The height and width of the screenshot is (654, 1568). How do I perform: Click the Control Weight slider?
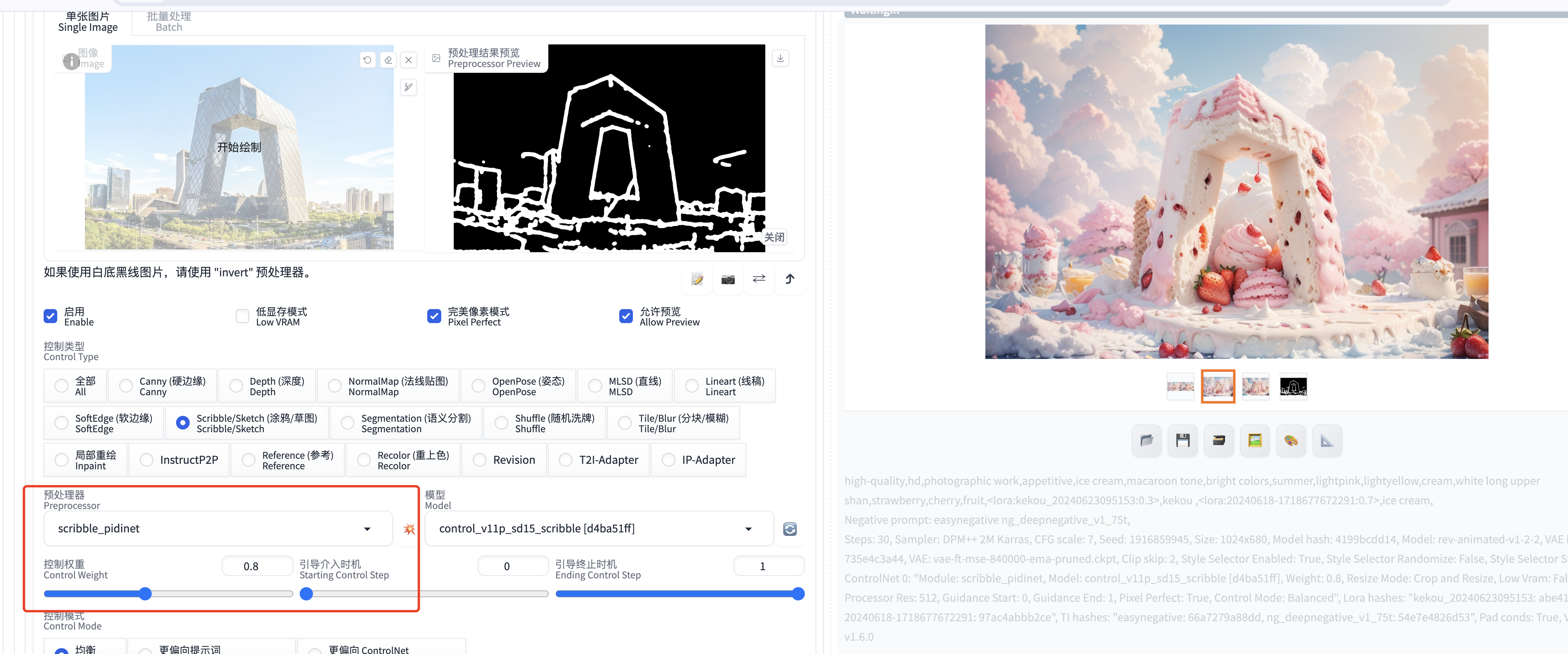tap(169, 594)
